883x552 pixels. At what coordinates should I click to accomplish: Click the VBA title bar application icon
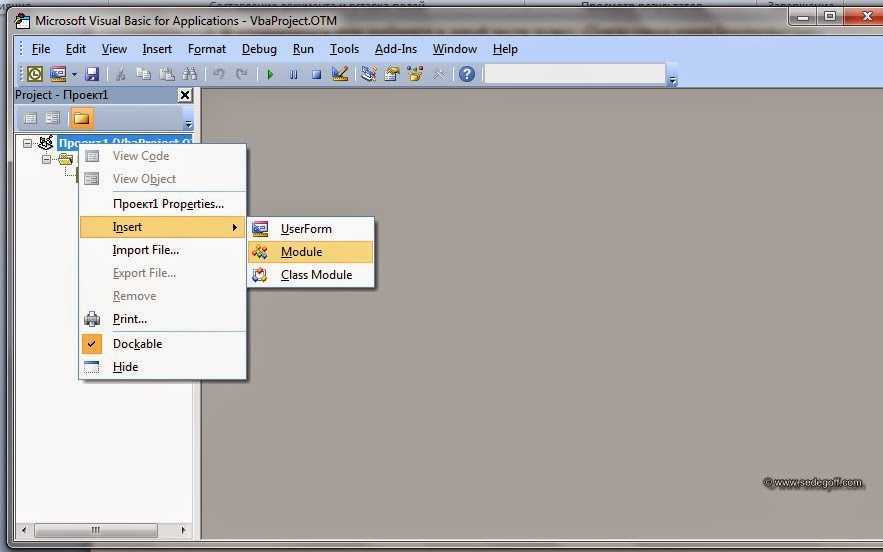(x=23, y=21)
